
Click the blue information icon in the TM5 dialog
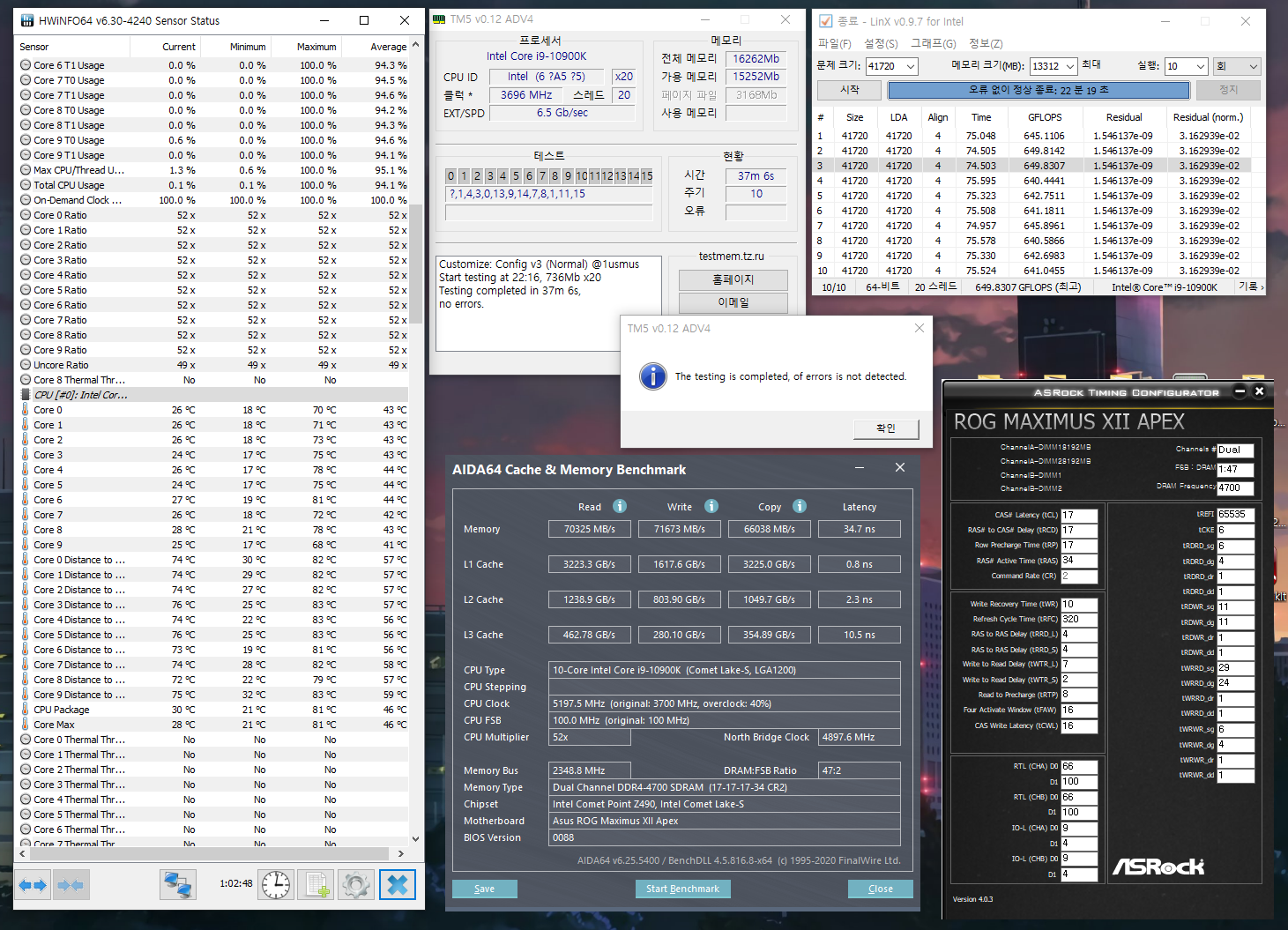tap(652, 376)
